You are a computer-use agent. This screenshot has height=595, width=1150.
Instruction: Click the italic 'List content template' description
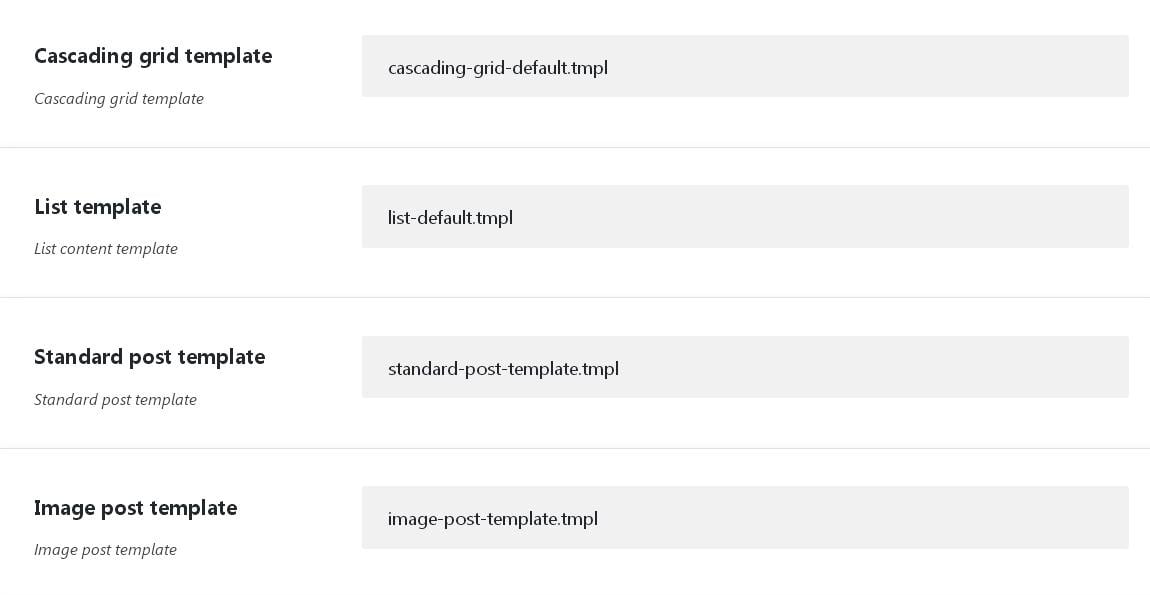[106, 249]
